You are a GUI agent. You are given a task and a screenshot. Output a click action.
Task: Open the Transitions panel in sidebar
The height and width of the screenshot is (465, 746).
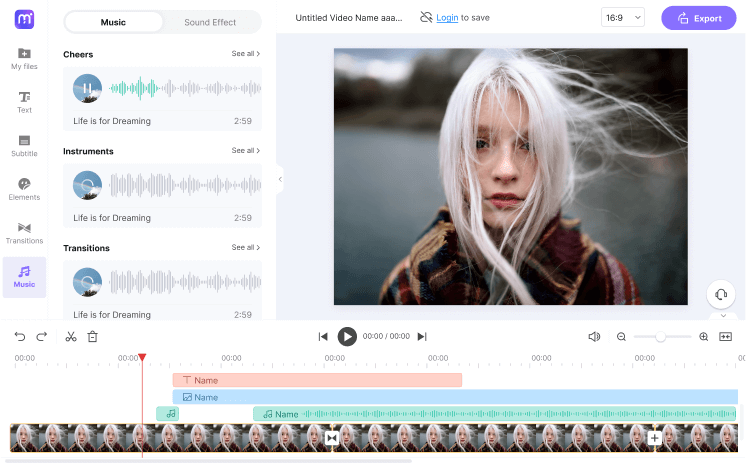click(x=24, y=233)
